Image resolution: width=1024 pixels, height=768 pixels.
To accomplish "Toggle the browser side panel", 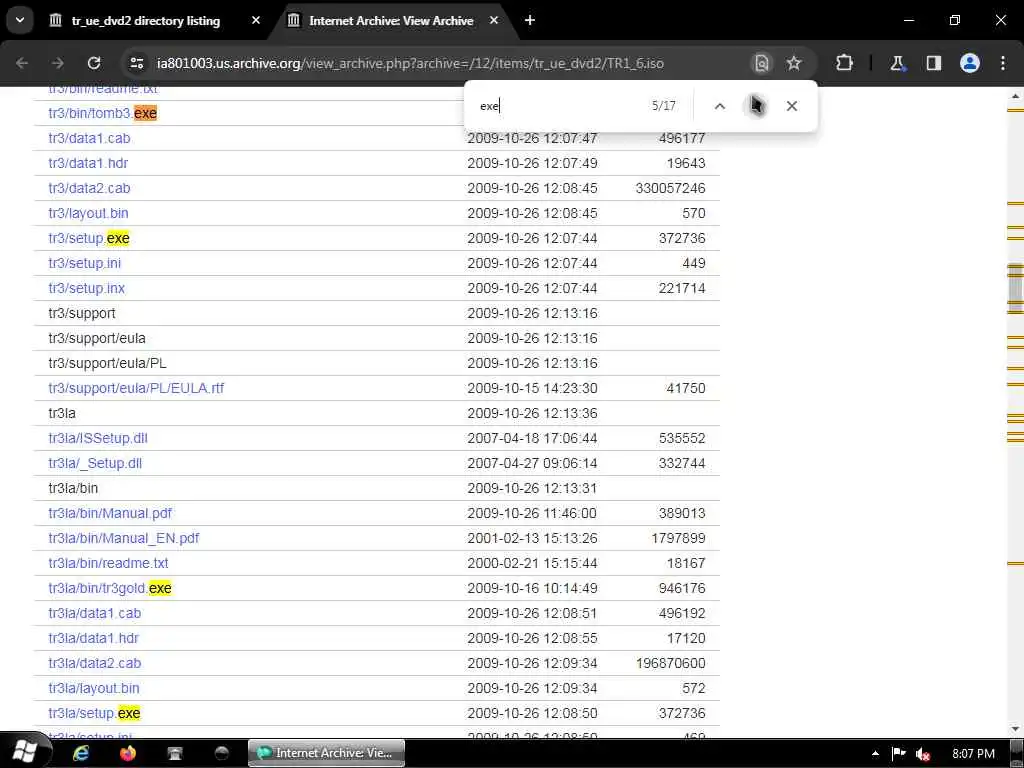I will [934, 63].
